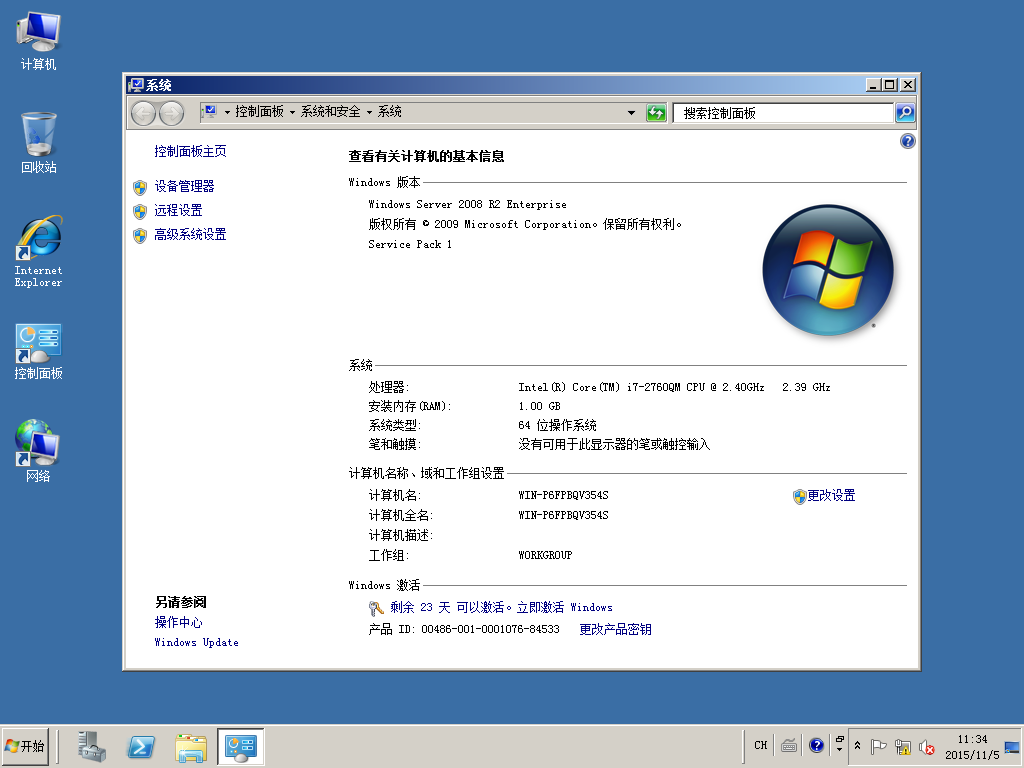
Task: Open the 回收站 recycle bin icon
Action: (x=39, y=142)
